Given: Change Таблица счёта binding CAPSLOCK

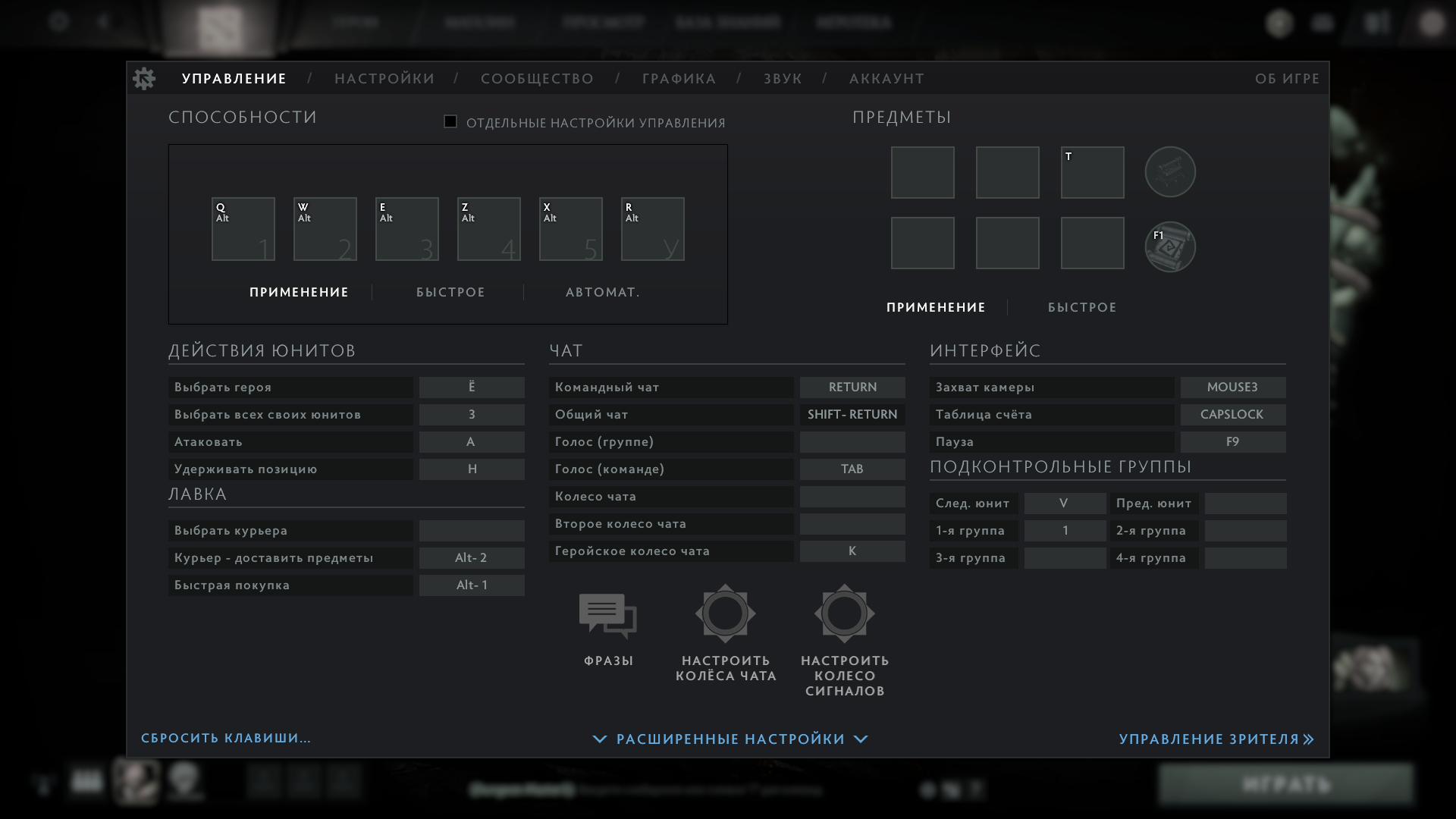Looking at the screenshot, I should pos(1233,415).
